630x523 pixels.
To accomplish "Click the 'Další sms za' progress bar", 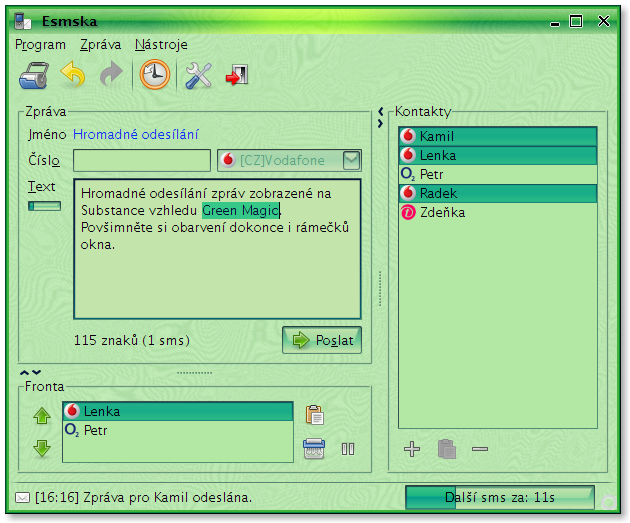I will coord(499,498).
